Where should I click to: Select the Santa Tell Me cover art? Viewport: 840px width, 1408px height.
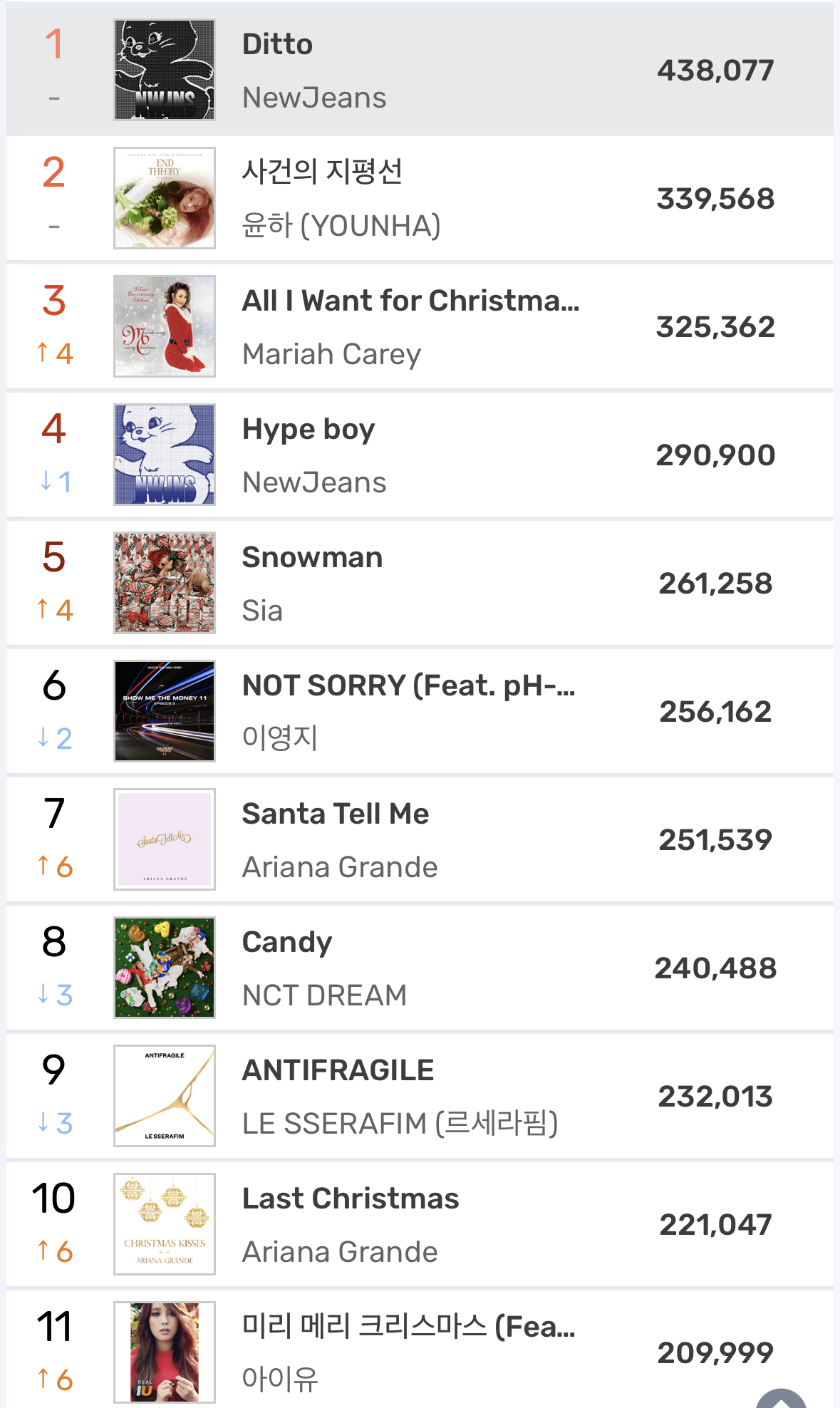pos(165,839)
